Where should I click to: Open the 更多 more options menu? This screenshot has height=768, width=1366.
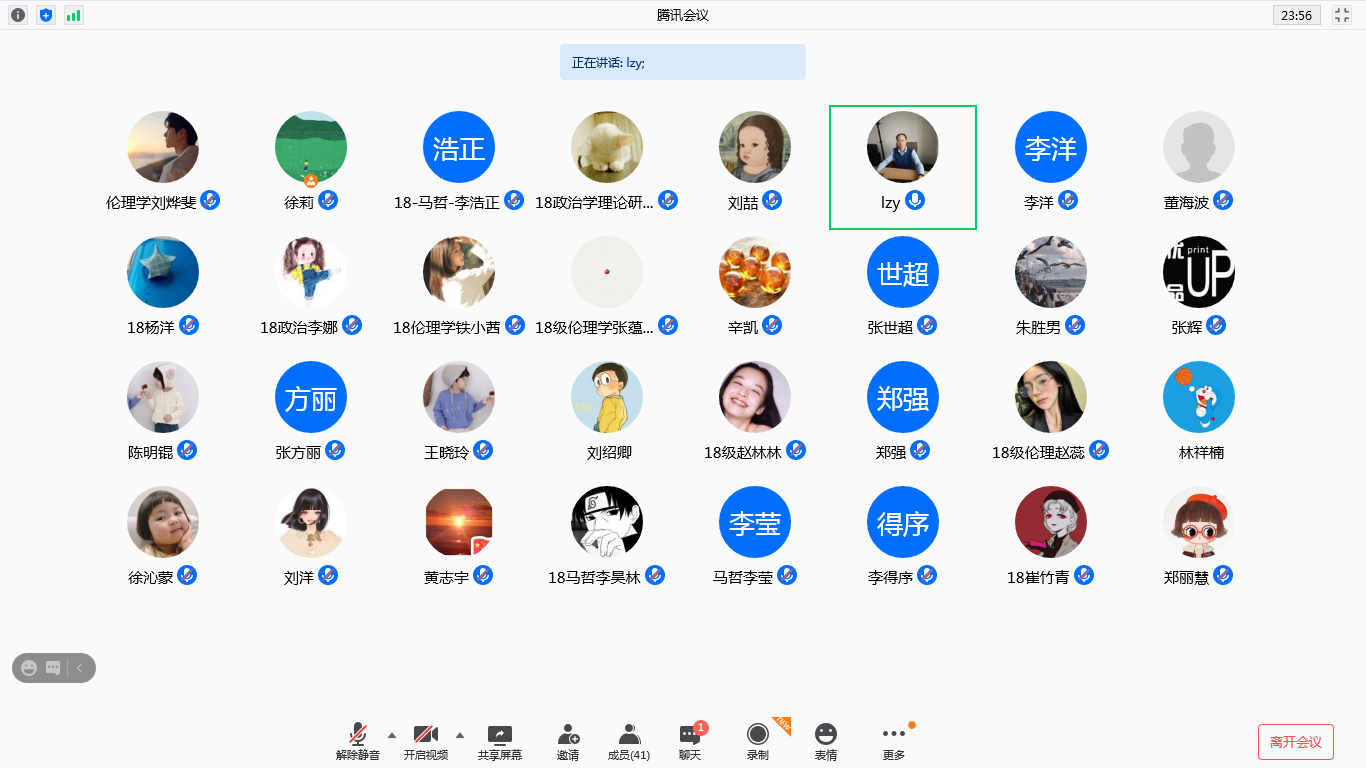893,741
